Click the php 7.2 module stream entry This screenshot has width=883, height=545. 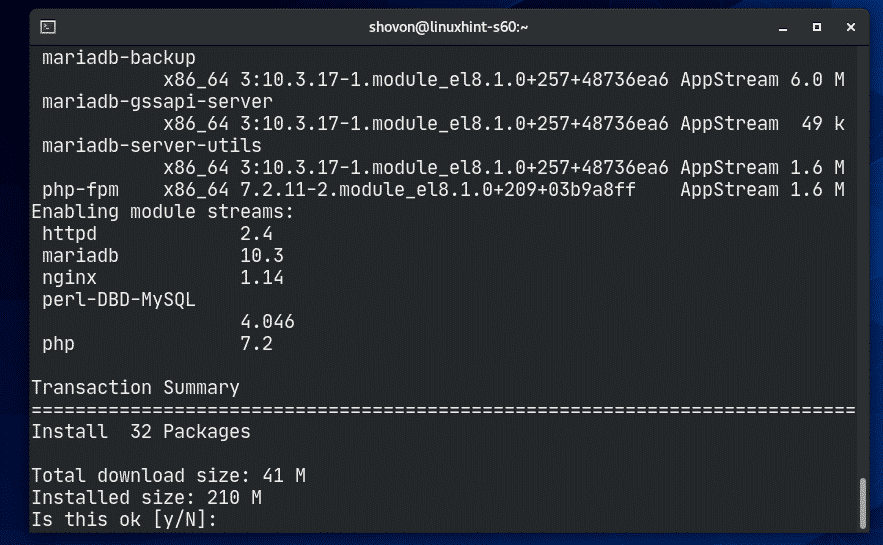[58, 343]
